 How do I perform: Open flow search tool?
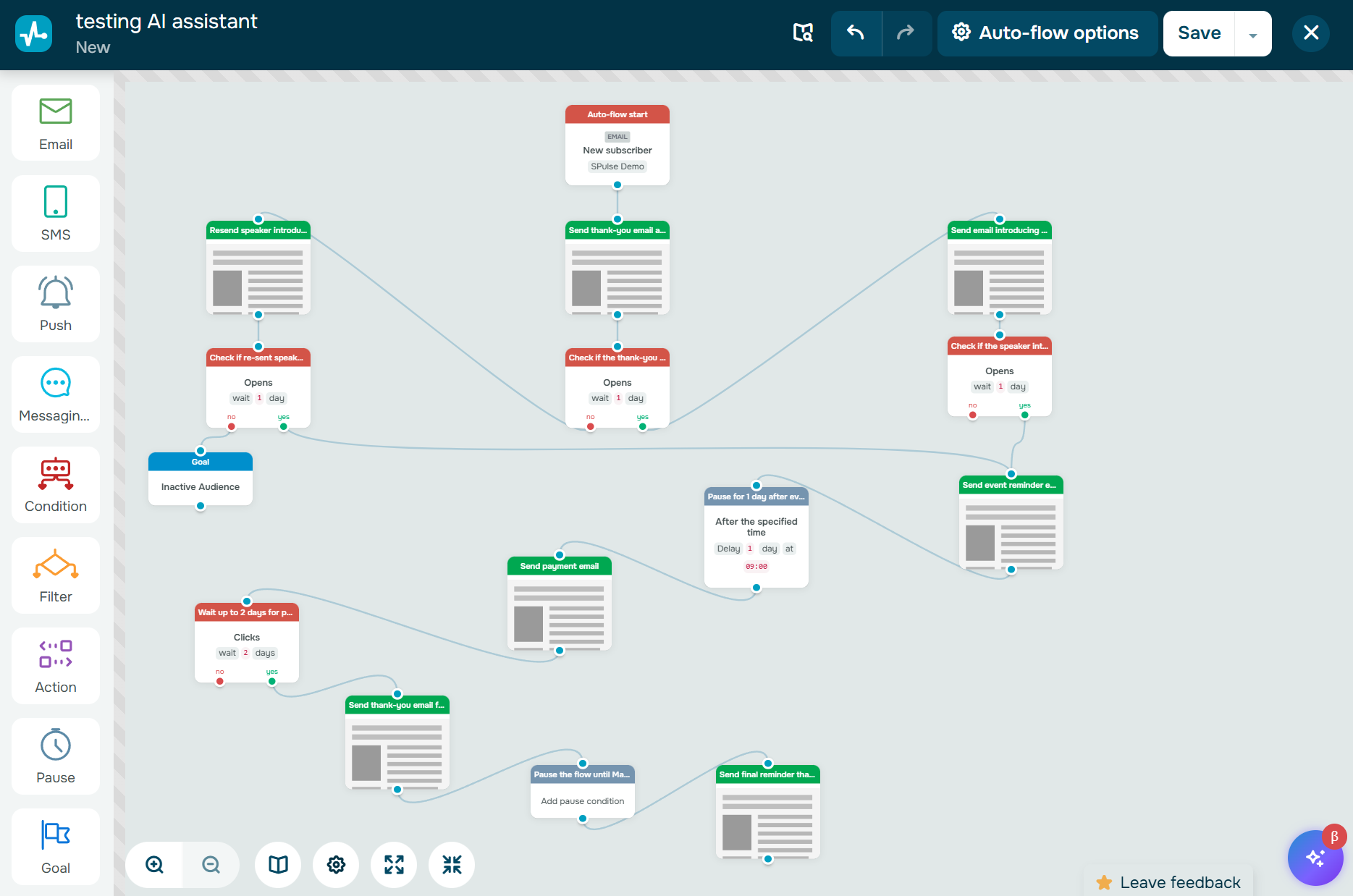click(802, 33)
